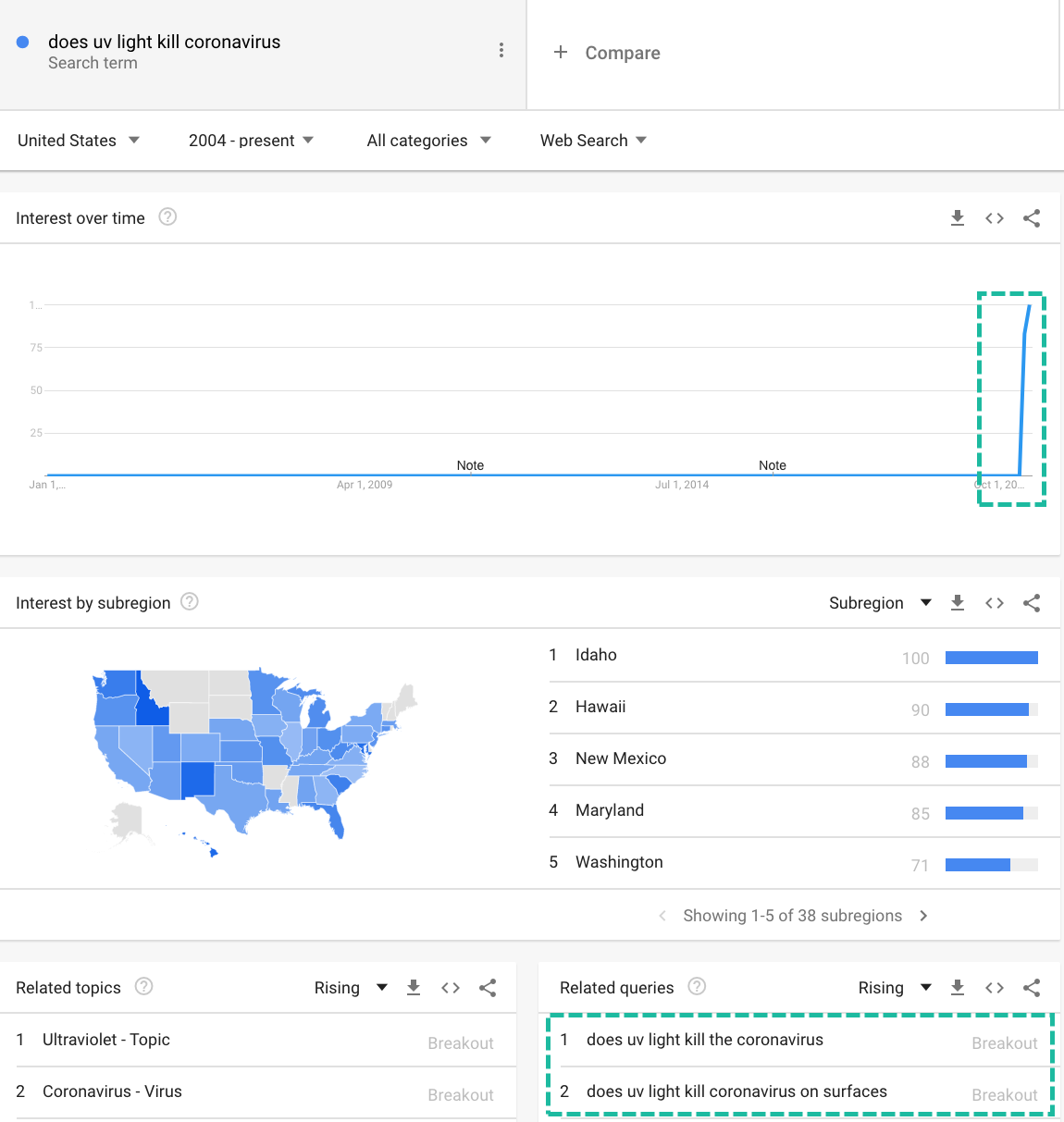Go to next page of subregions
This screenshot has height=1122, width=1064.
coord(923,916)
